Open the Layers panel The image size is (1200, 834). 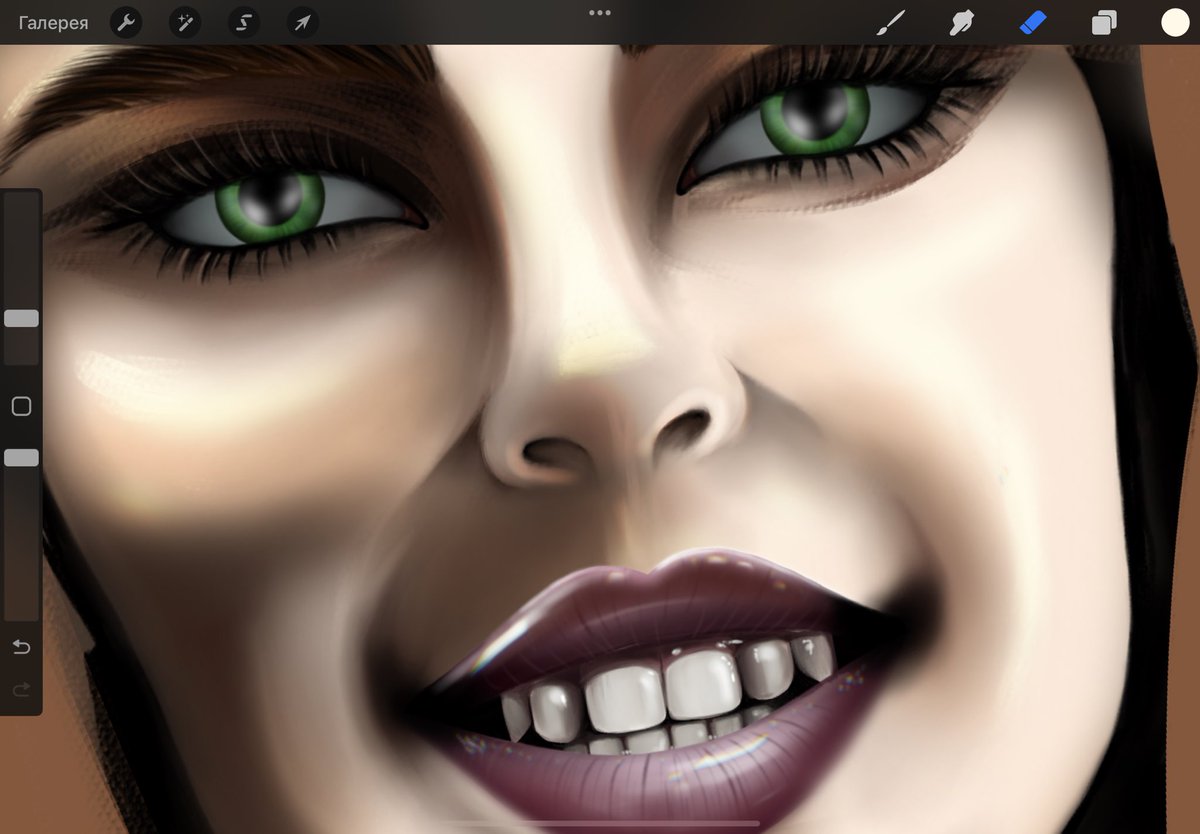(x=1104, y=23)
